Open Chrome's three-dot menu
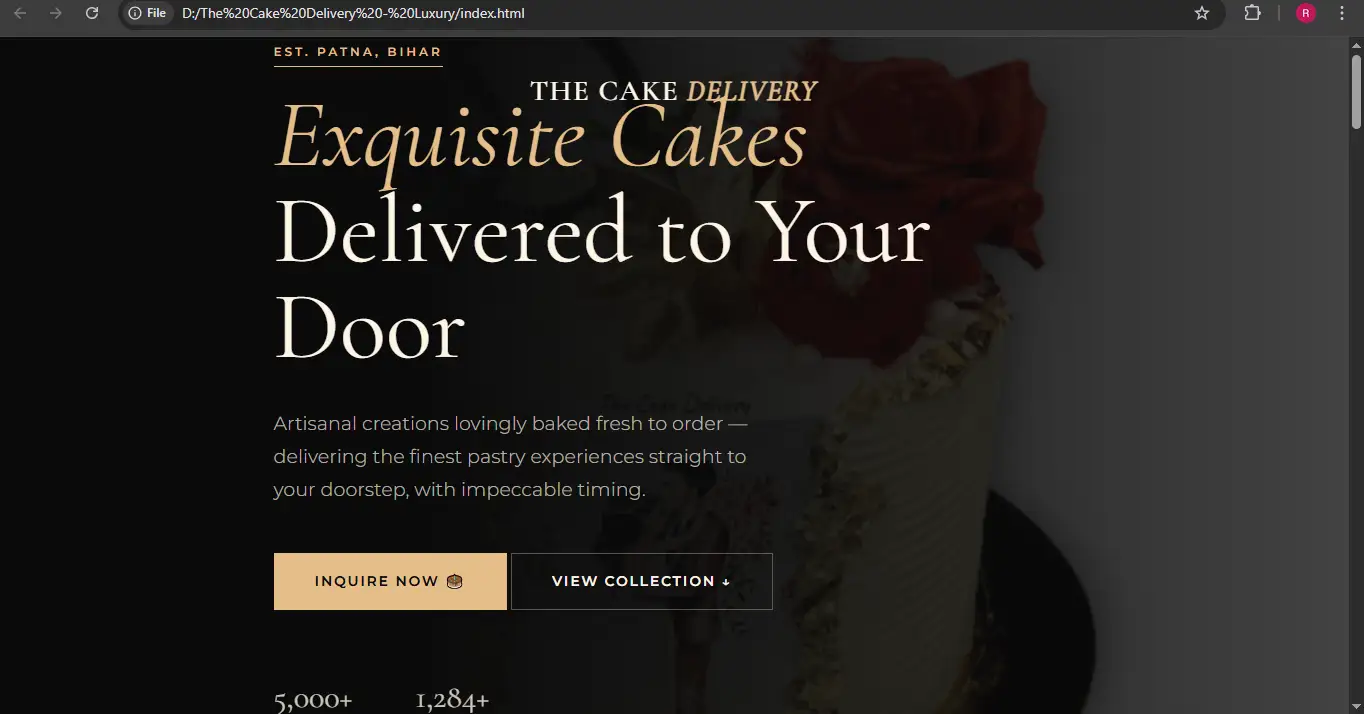Screen dimensions: 1364x714 [1342, 13]
